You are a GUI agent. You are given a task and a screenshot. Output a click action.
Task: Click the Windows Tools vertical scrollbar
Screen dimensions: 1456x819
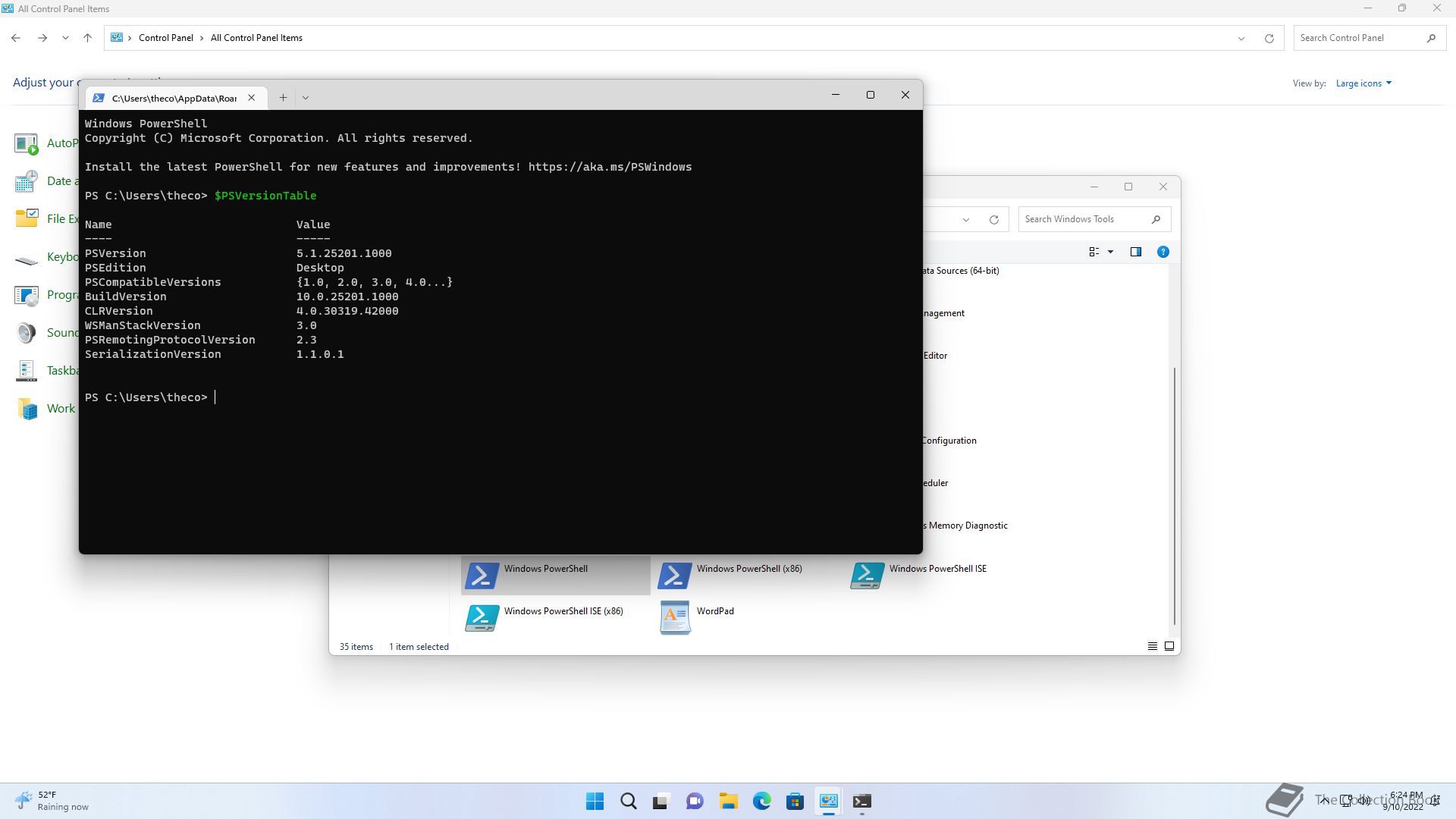[x=1174, y=493]
